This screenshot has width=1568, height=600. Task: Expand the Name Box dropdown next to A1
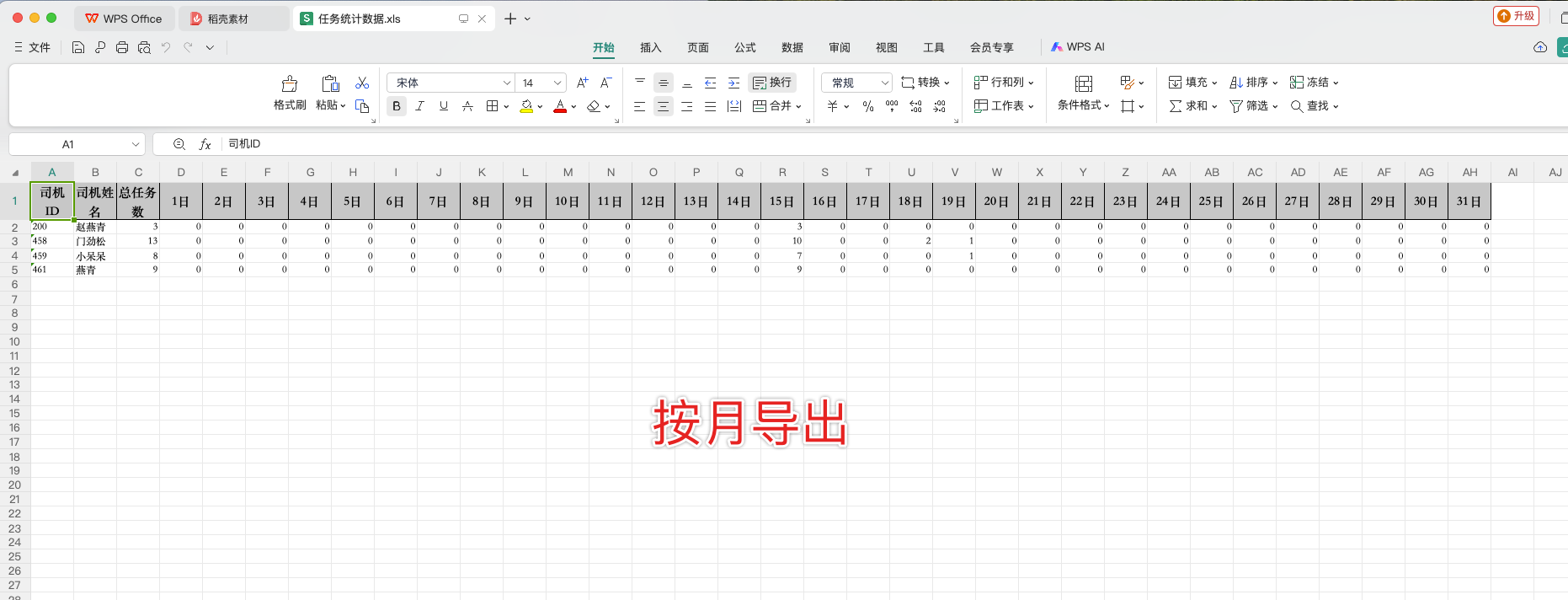(x=136, y=144)
